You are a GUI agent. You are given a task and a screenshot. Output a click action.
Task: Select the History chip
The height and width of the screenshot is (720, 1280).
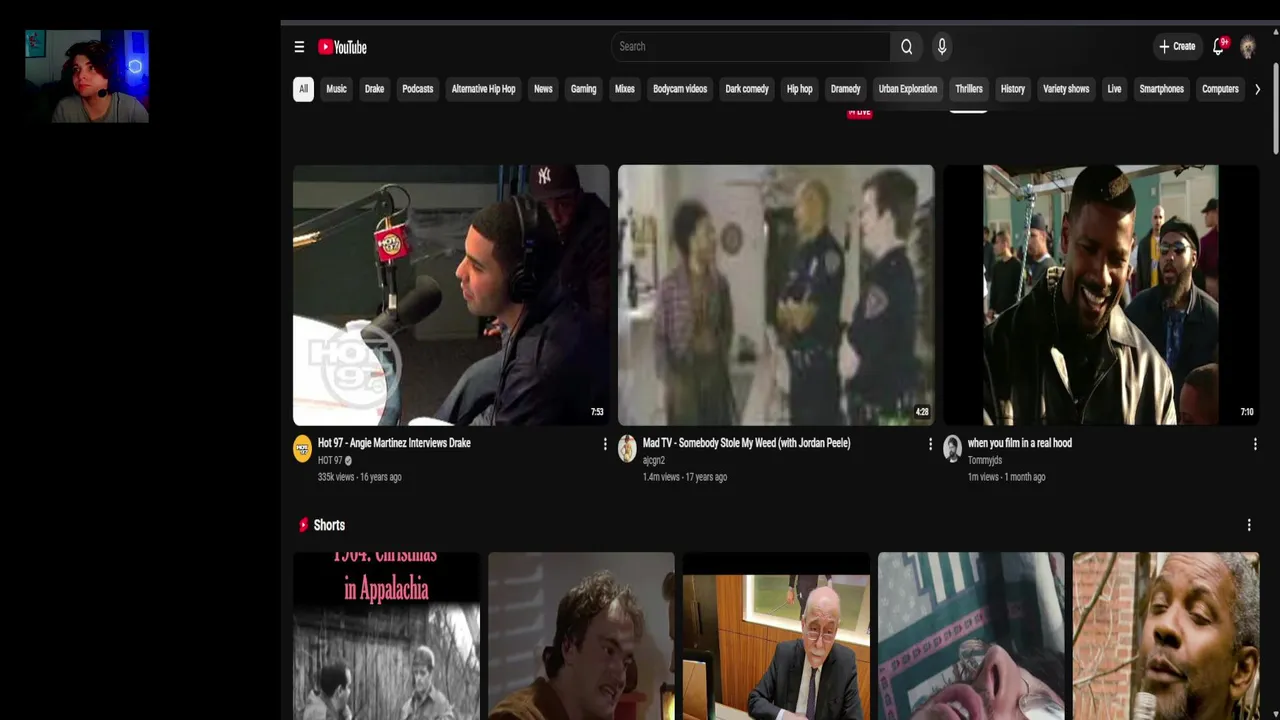pyautogui.click(x=1013, y=89)
